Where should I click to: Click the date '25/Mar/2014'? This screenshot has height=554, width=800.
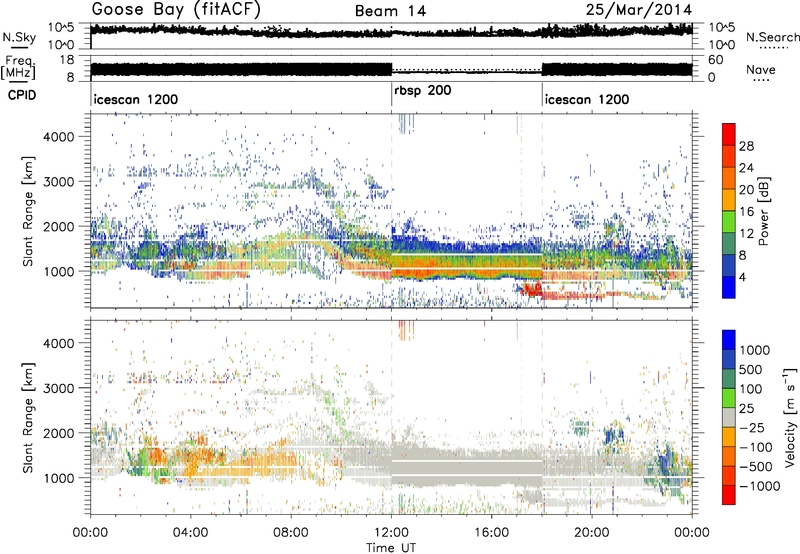[x=639, y=10]
